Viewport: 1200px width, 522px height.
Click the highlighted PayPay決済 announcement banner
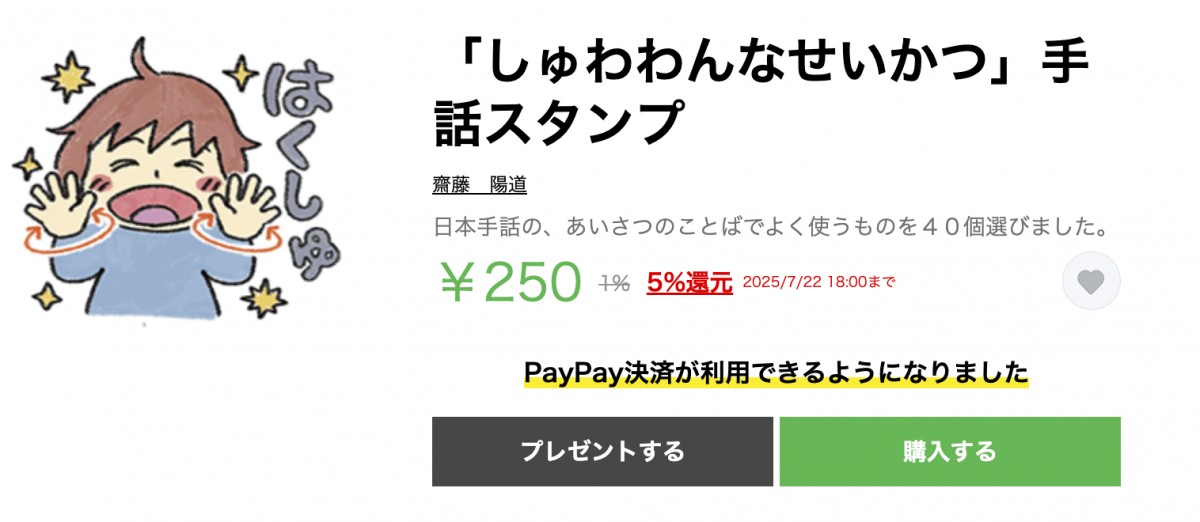click(x=776, y=373)
